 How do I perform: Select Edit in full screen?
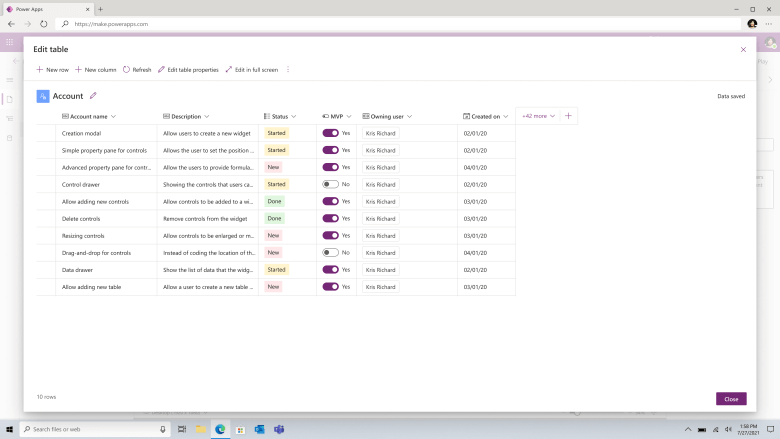(x=252, y=70)
